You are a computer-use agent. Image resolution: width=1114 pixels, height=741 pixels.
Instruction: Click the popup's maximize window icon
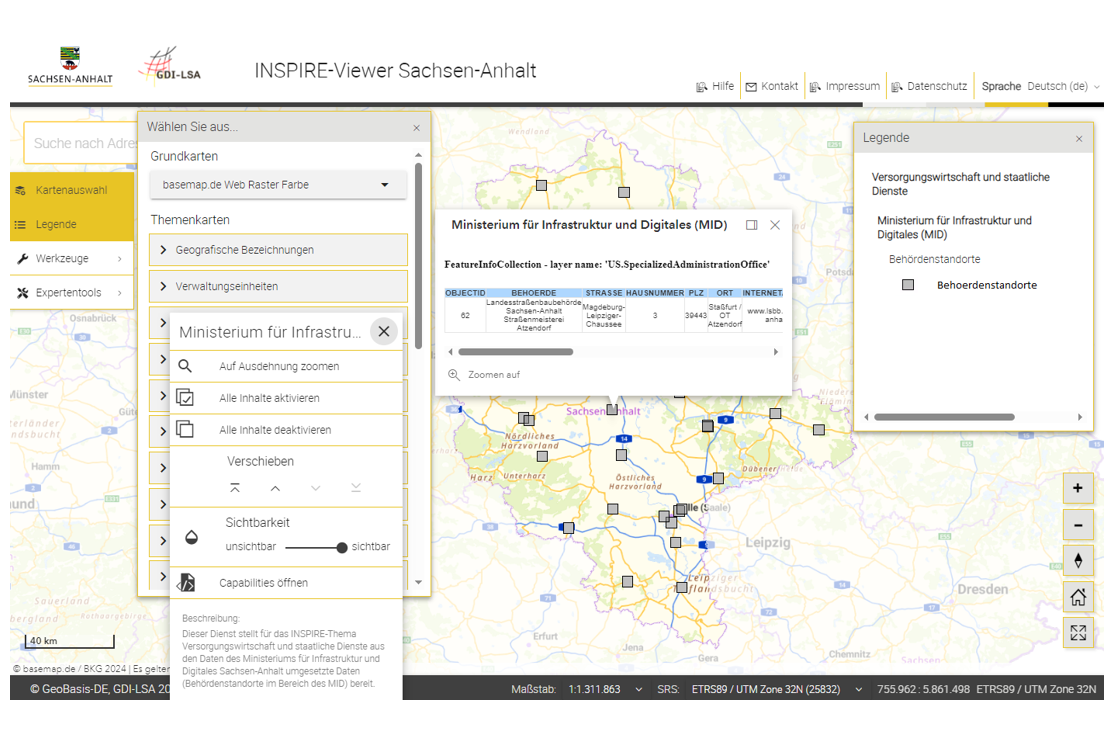[x=752, y=225]
